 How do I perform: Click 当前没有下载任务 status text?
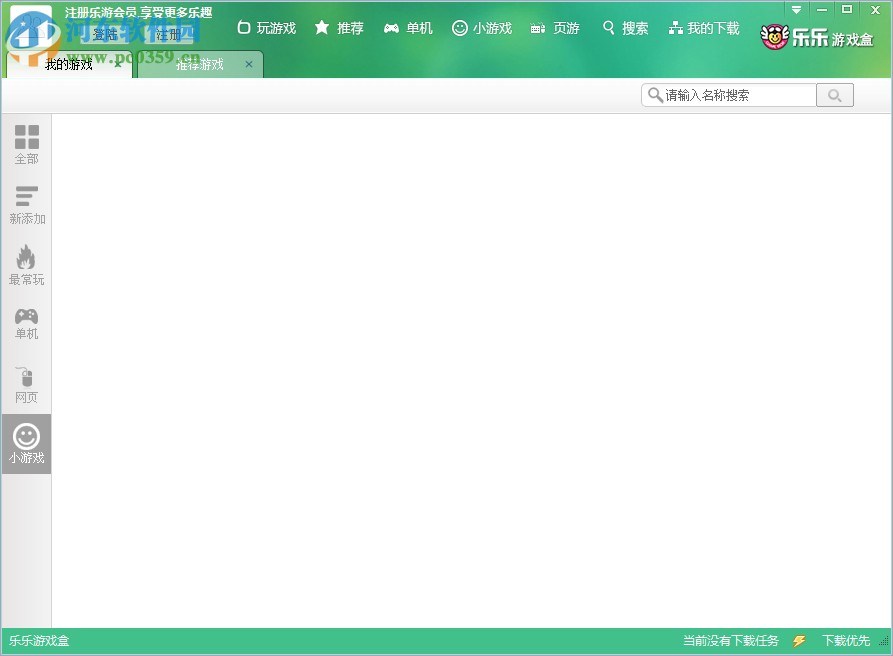731,641
